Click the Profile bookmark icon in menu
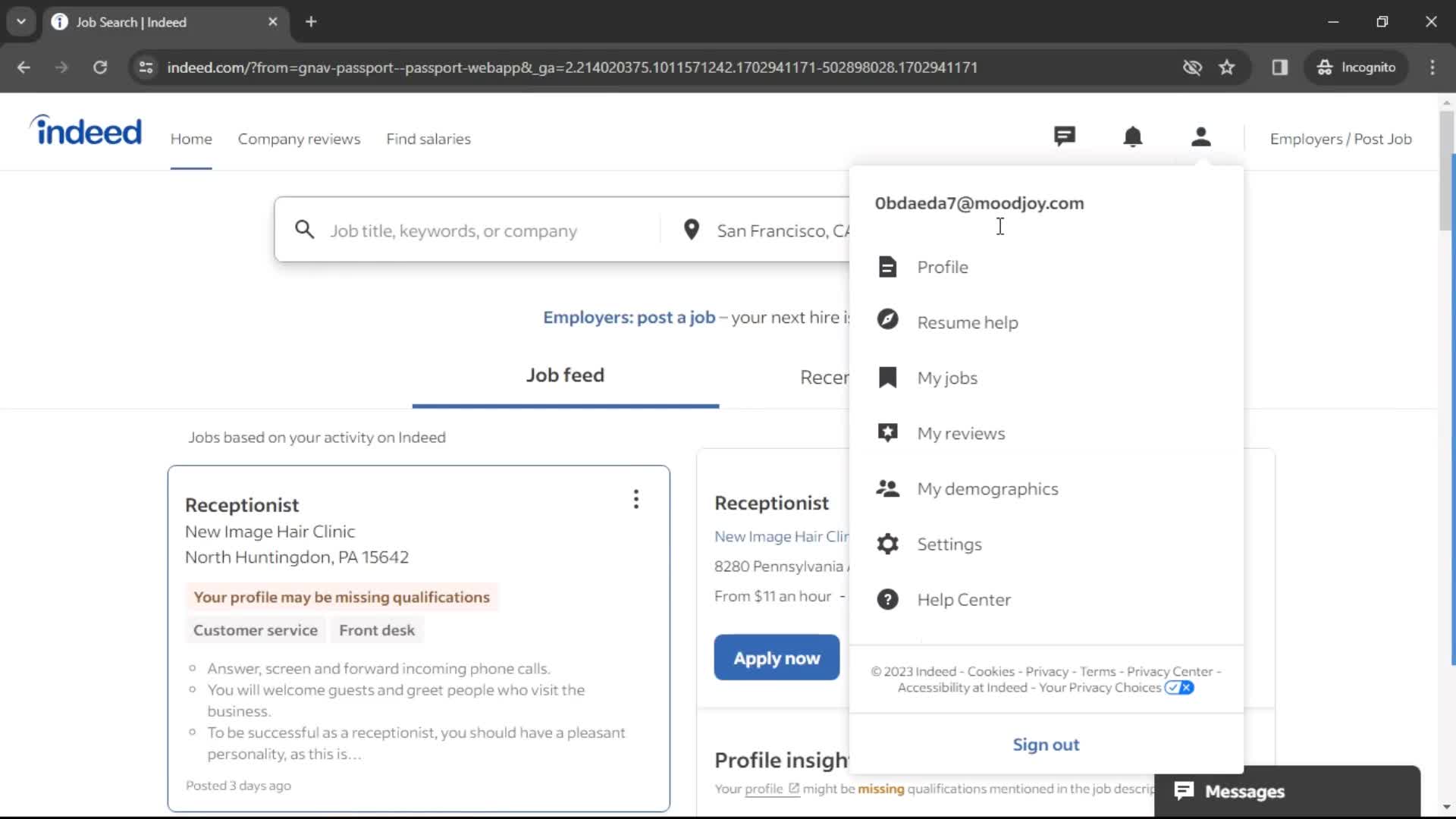The image size is (1456, 819). click(888, 266)
